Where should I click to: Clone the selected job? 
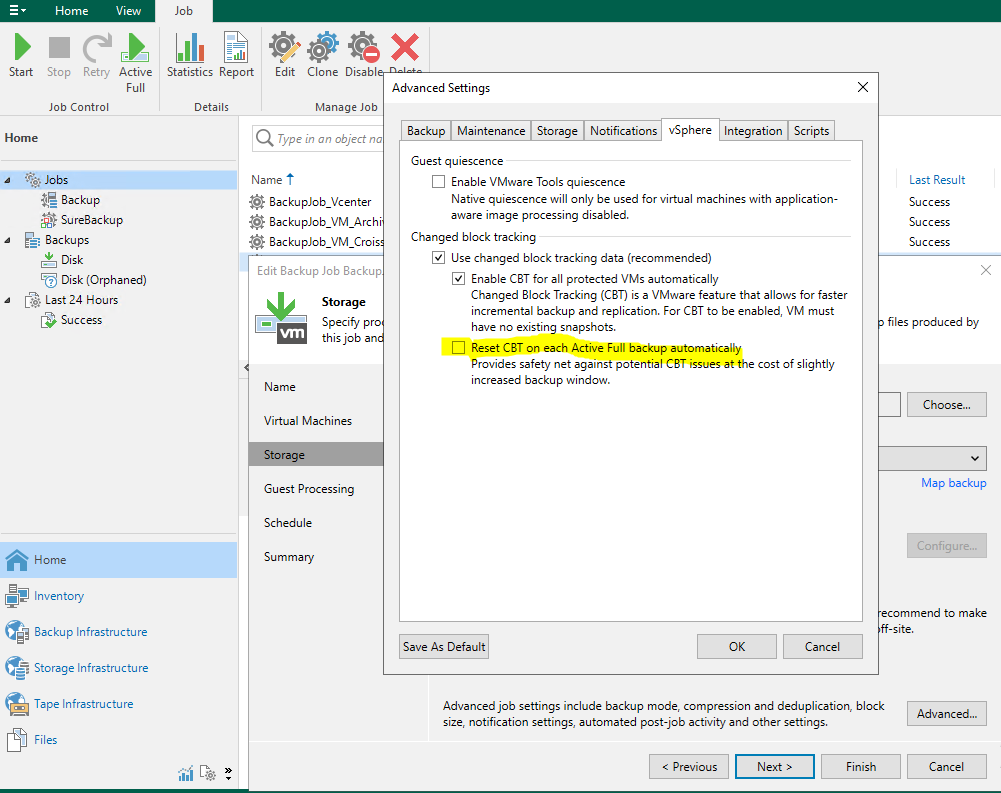322,56
